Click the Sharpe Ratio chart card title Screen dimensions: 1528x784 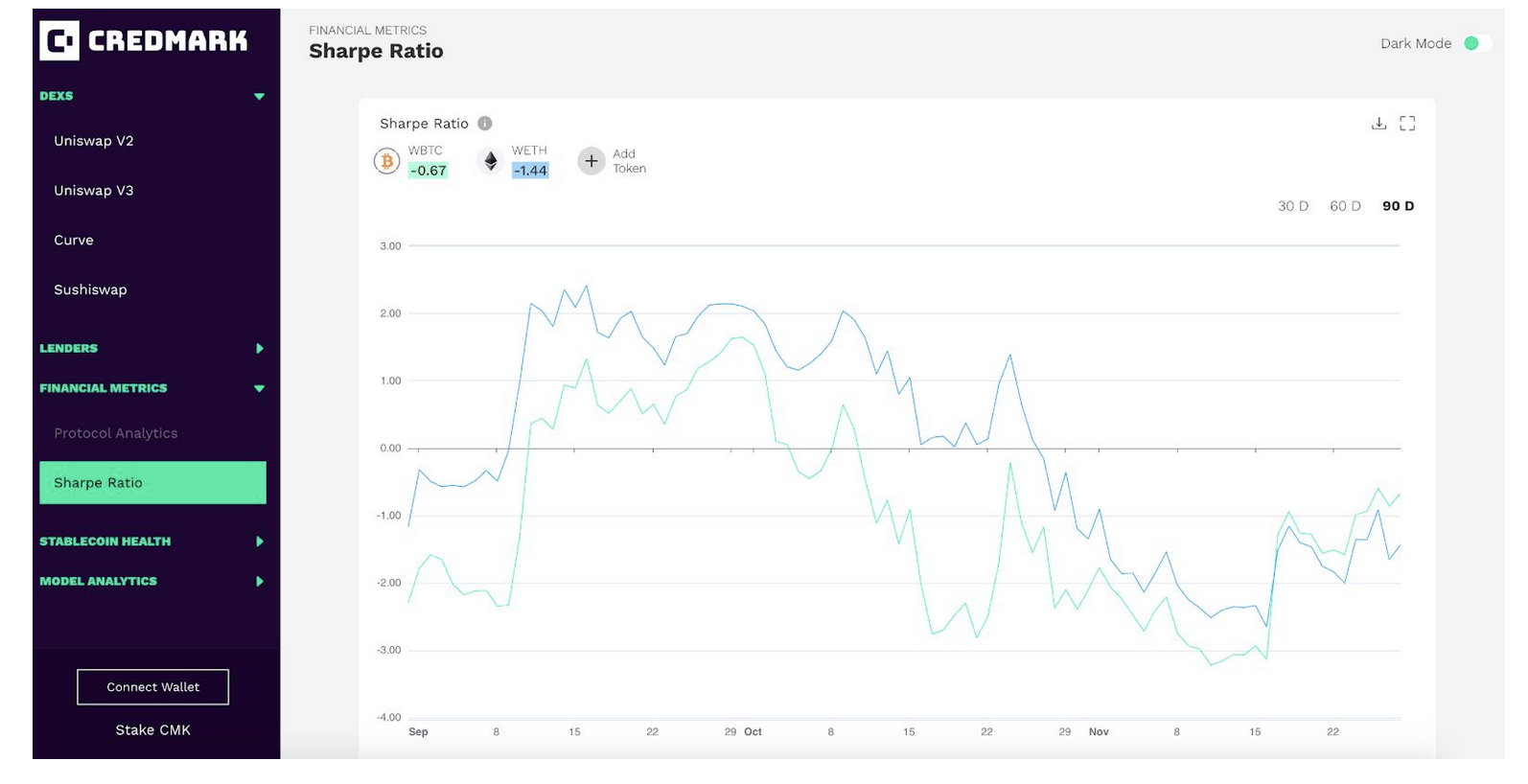424,124
